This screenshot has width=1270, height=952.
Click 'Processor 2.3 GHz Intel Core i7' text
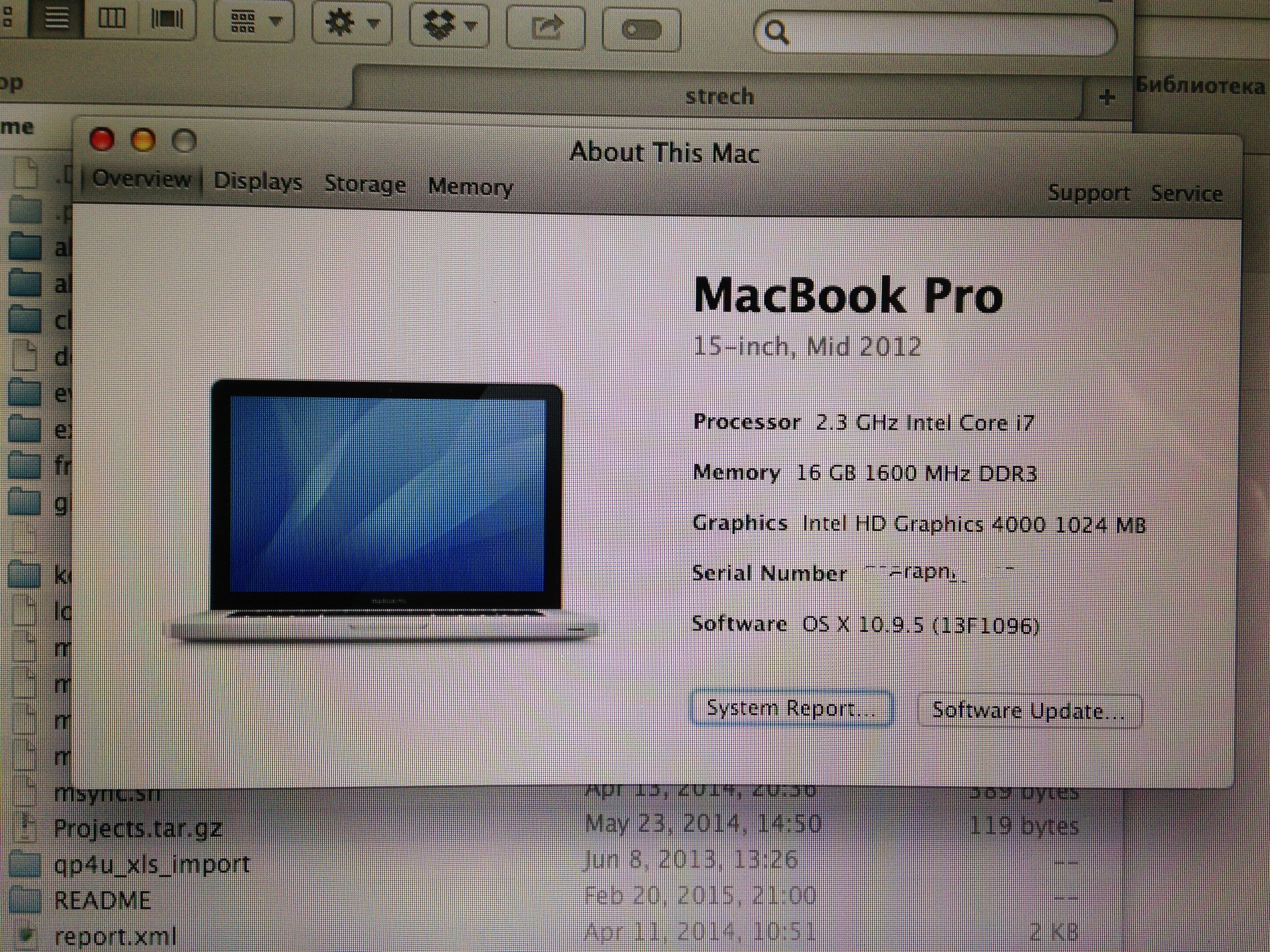pyautogui.click(x=863, y=423)
